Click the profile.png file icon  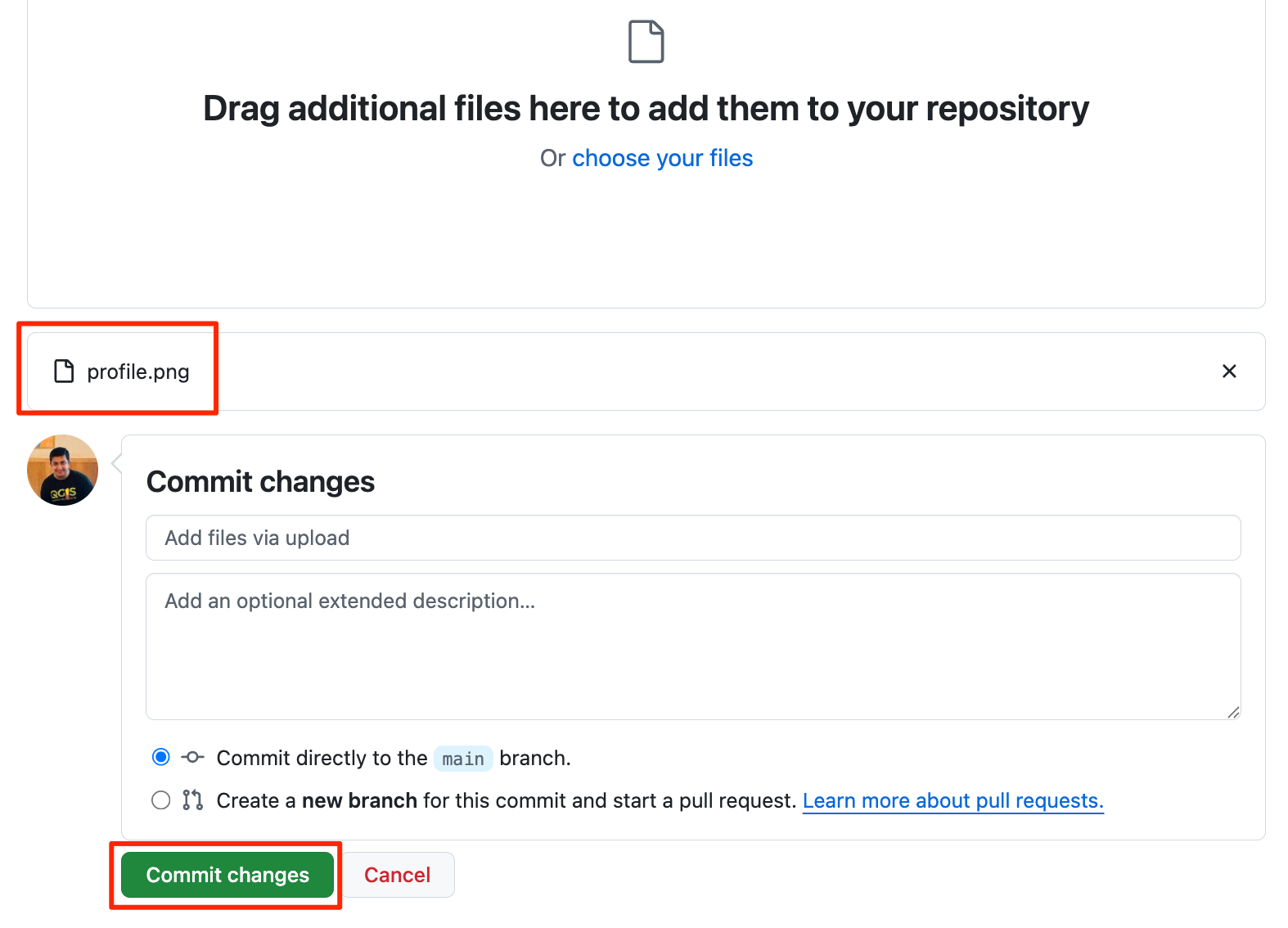coord(64,372)
